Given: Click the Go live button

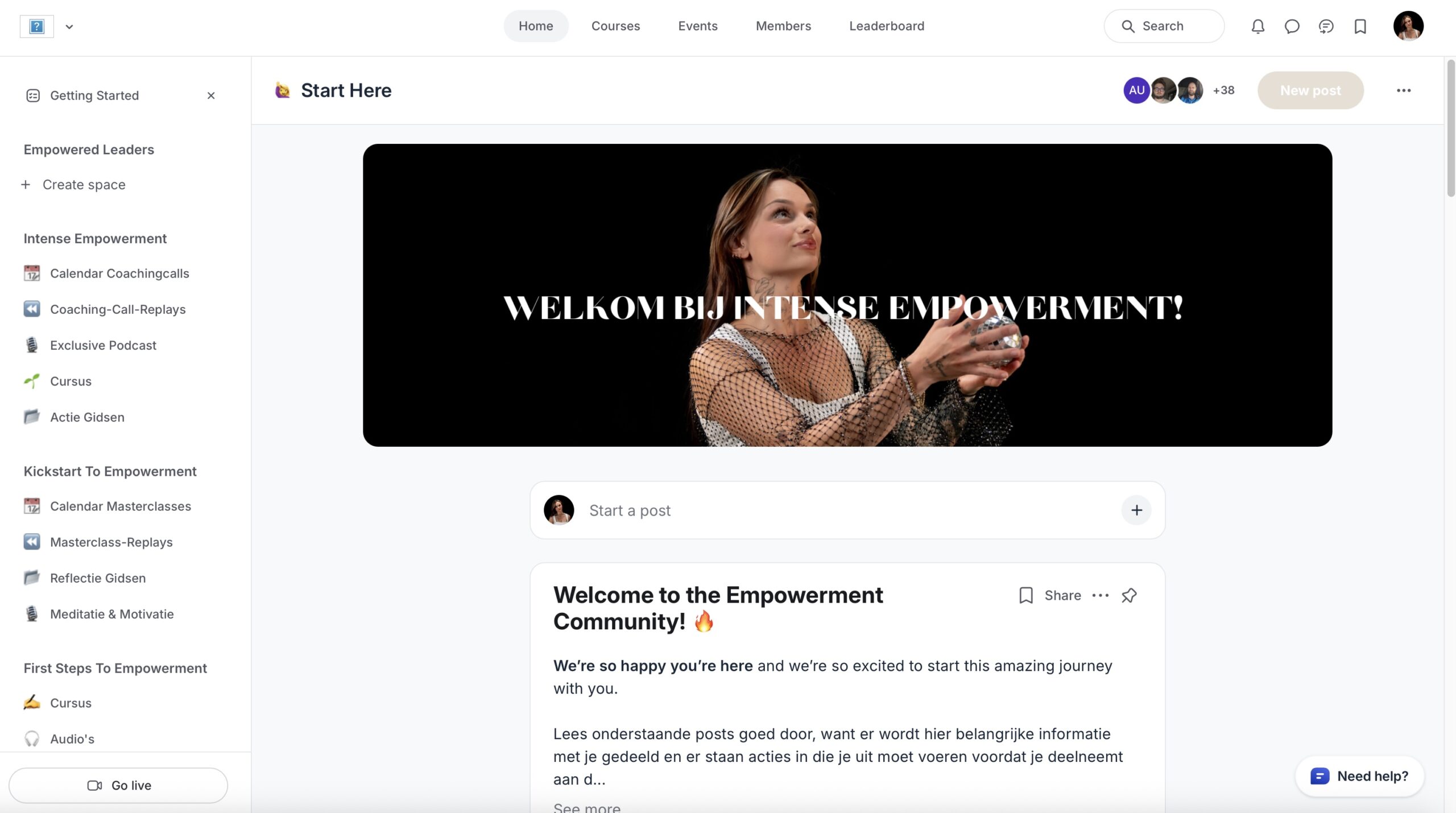Looking at the screenshot, I should [x=118, y=785].
